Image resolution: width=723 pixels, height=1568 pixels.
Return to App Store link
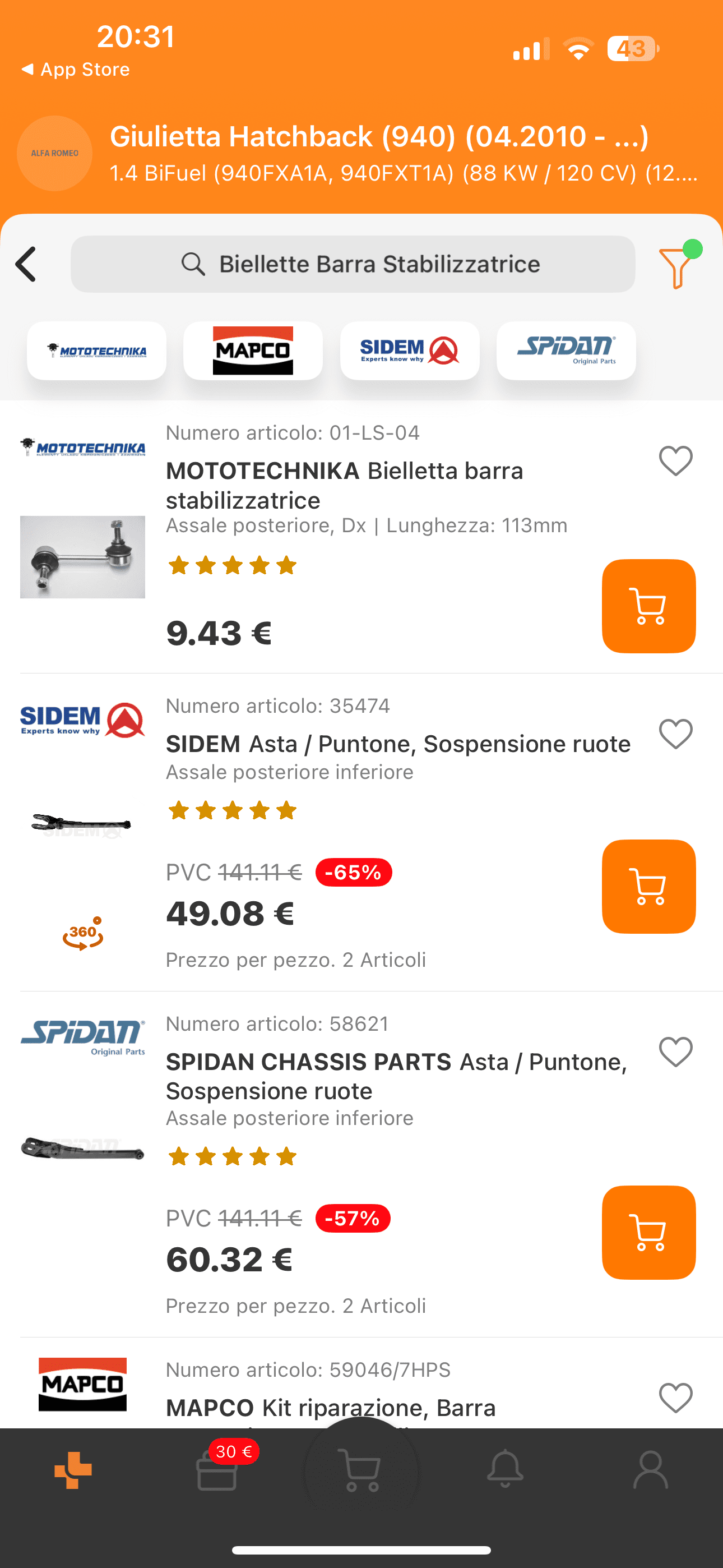[76, 70]
